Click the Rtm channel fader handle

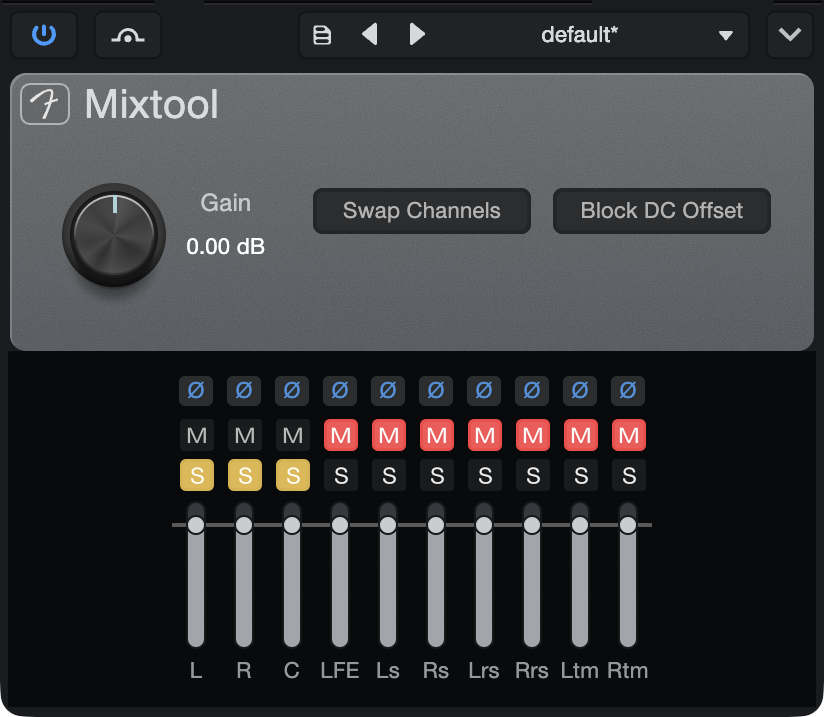(628, 525)
